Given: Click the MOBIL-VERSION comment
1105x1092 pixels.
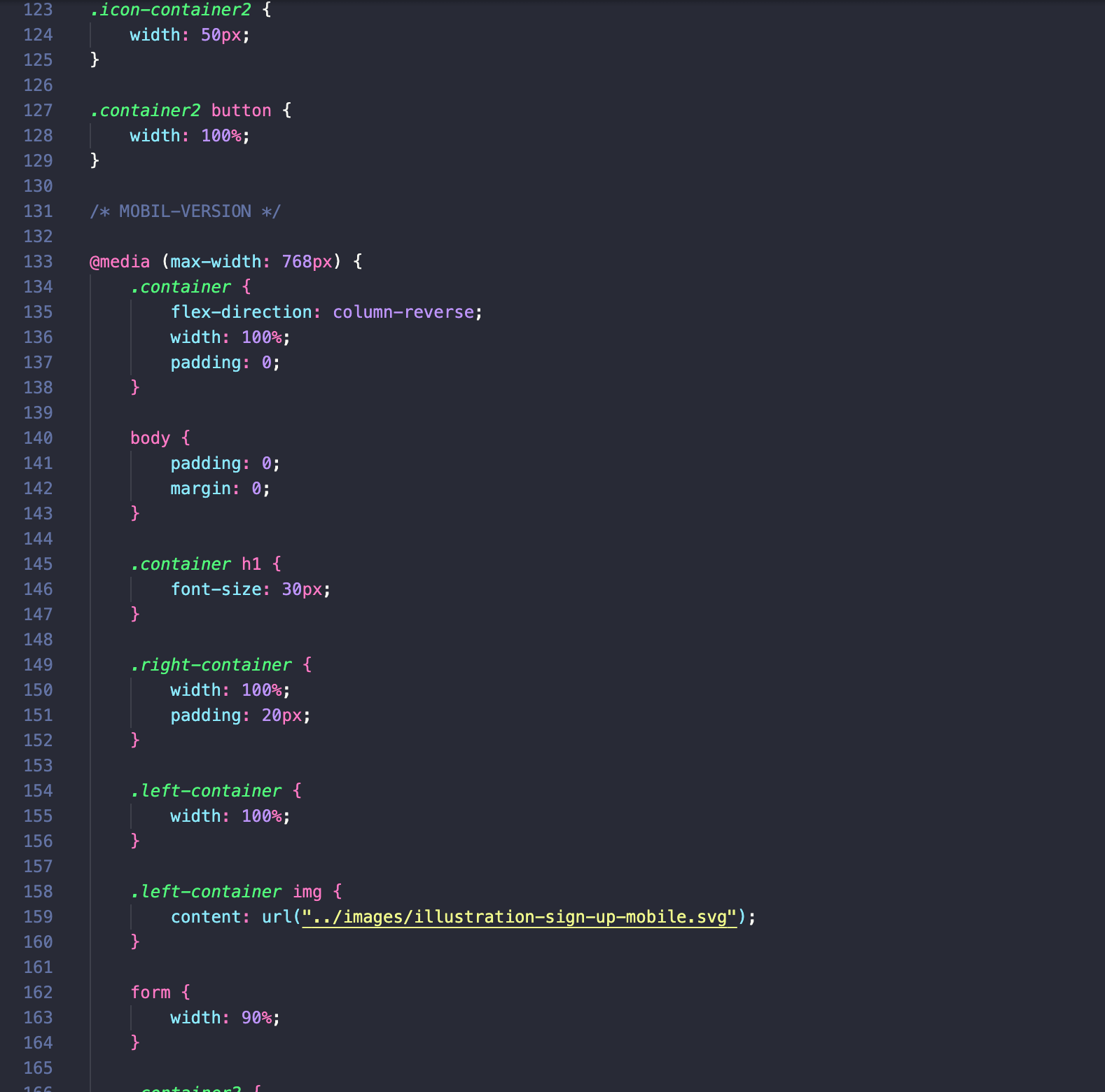Looking at the screenshot, I should (185, 211).
